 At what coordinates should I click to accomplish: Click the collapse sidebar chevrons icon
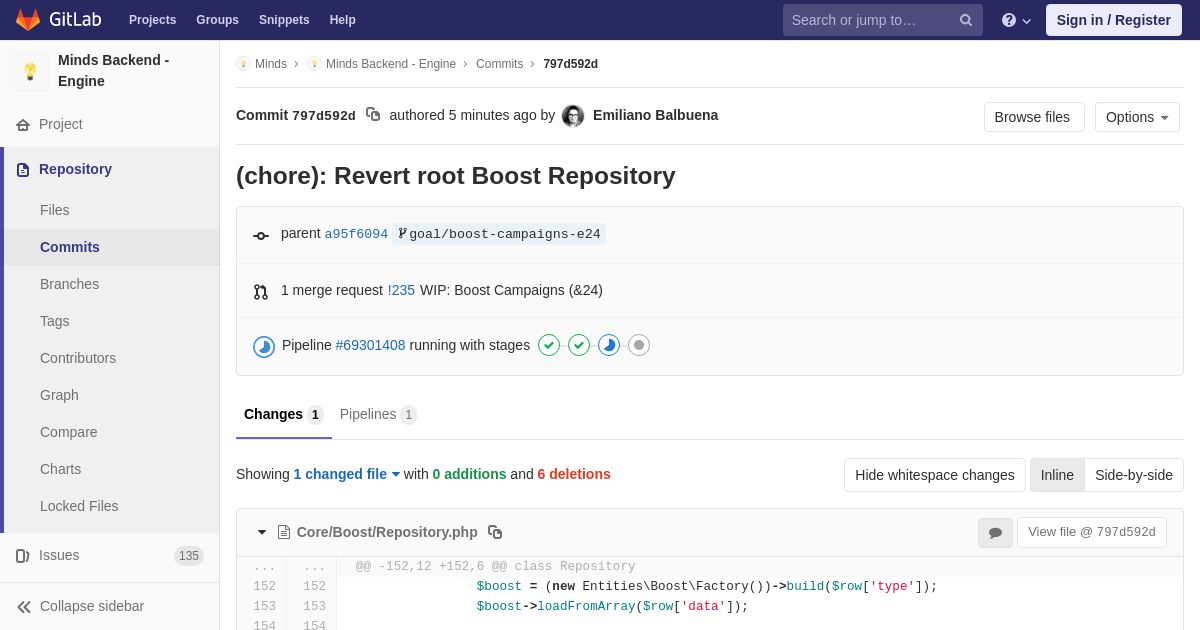(24, 607)
